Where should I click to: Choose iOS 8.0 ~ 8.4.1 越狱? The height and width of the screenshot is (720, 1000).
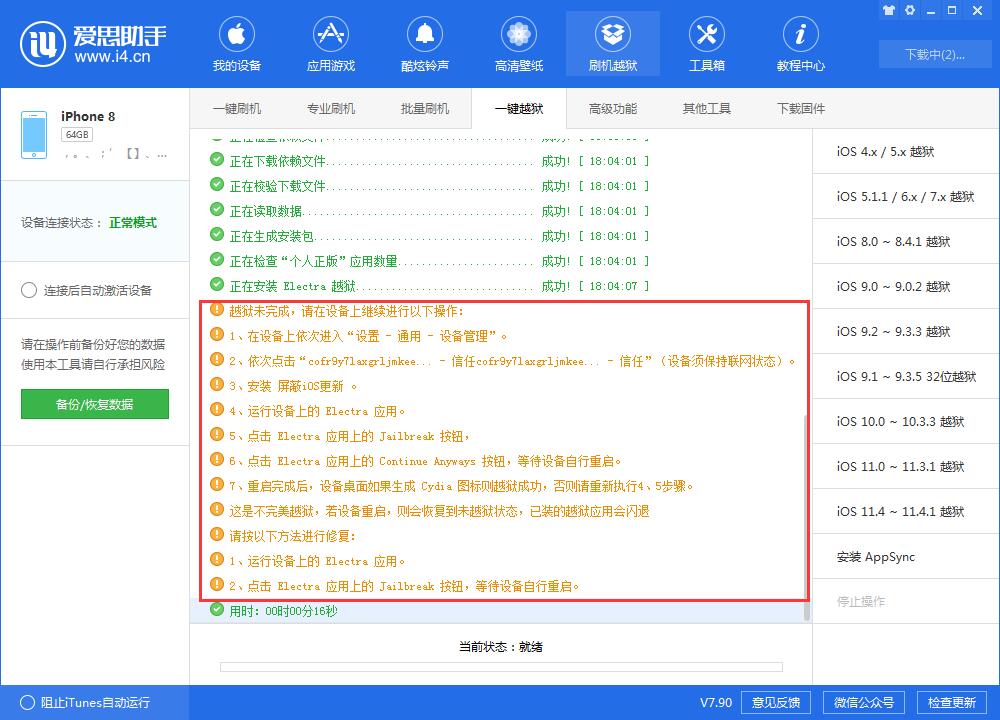pyautogui.click(x=906, y=241)
